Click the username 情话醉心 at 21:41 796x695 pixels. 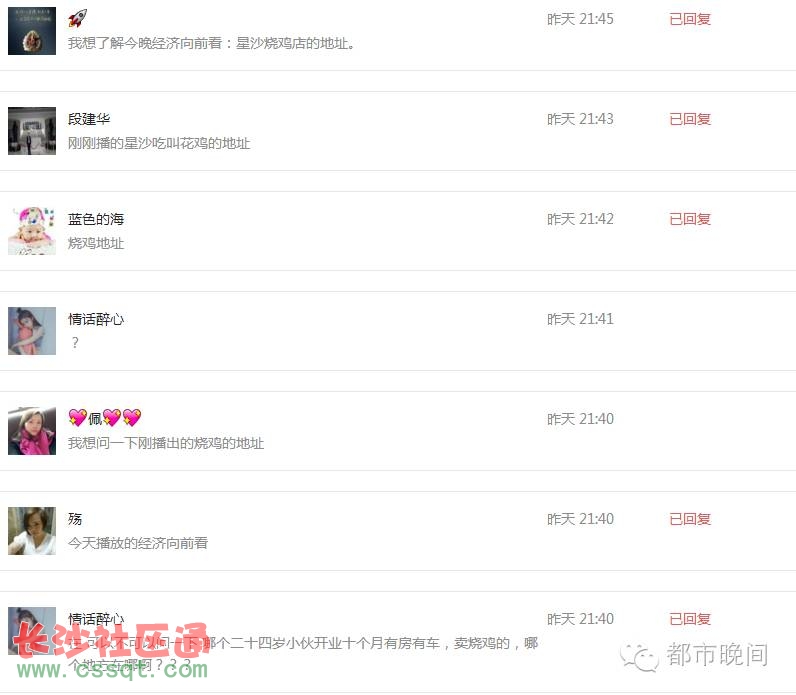click(96, 319)
